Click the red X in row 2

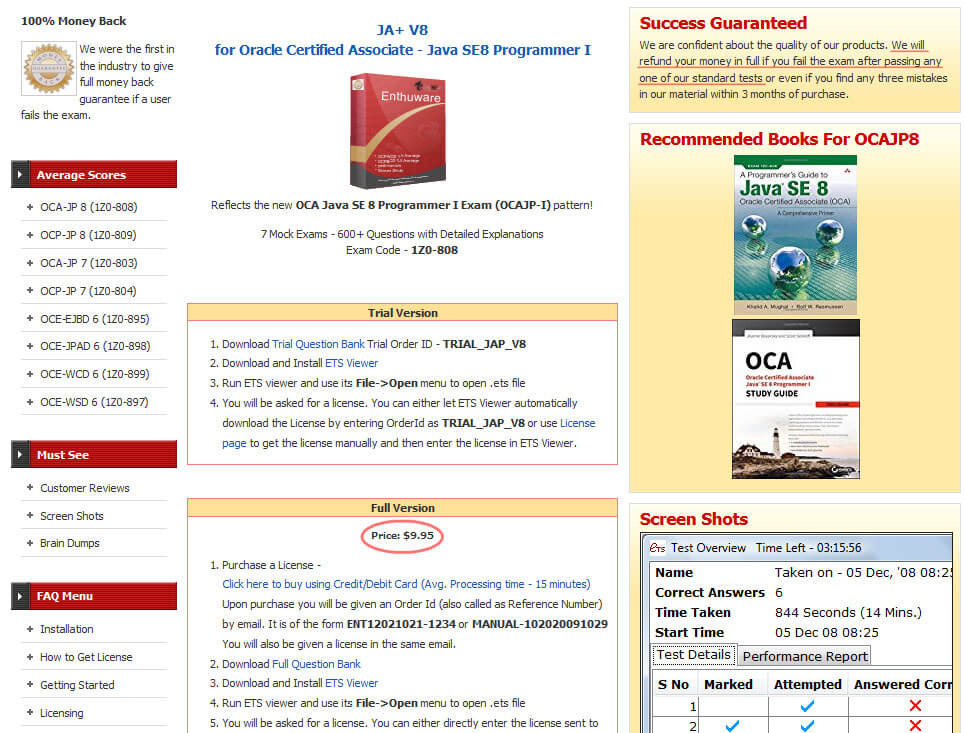click(915, 726)
